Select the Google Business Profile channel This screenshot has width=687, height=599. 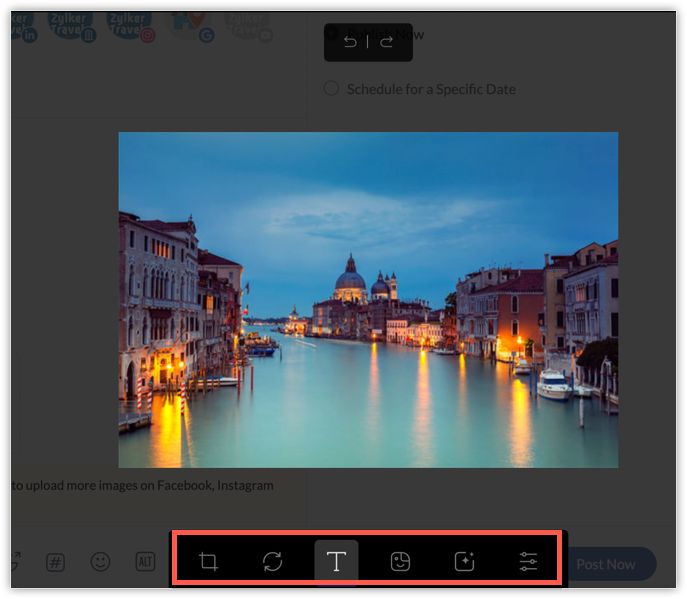coord(189,25)
